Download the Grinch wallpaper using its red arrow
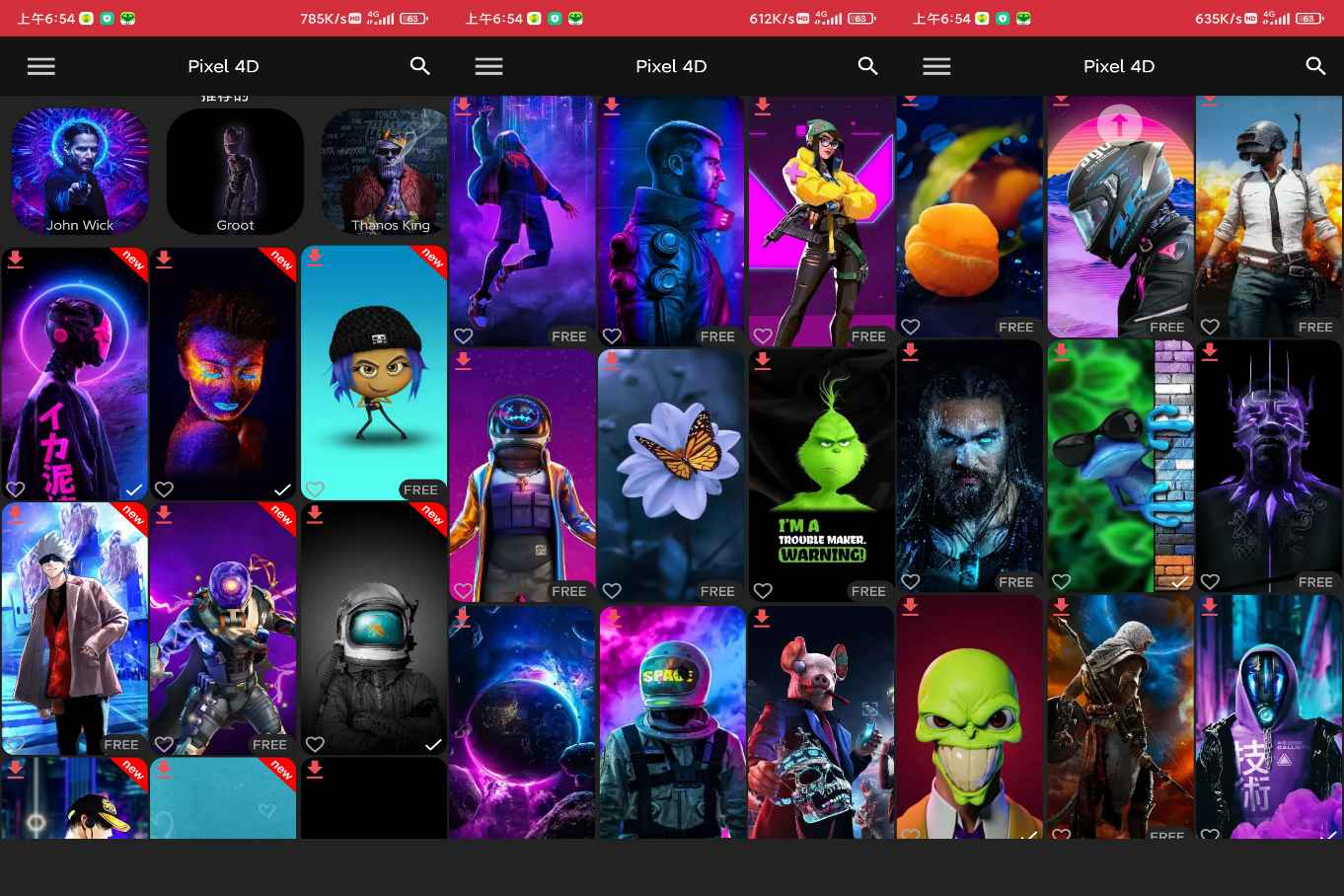The height and width of the screenshot is (896, 1344). pyautogui.click(x=763, y=361)
